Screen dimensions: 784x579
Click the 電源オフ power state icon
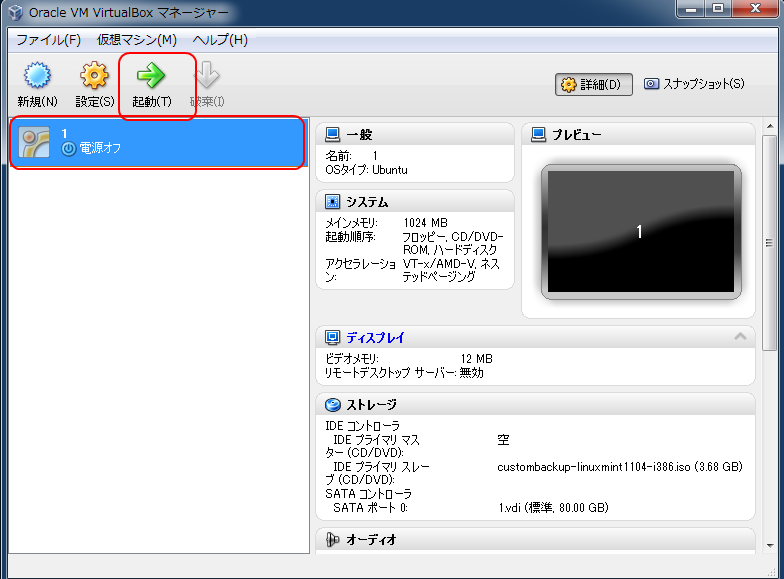pos(68,148)
